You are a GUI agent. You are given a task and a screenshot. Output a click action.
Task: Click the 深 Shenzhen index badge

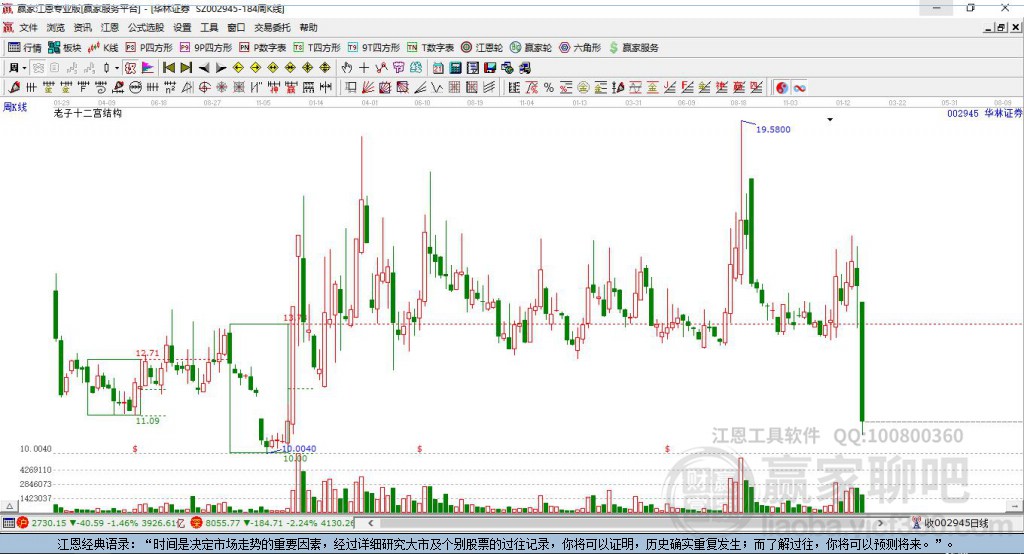197,523
